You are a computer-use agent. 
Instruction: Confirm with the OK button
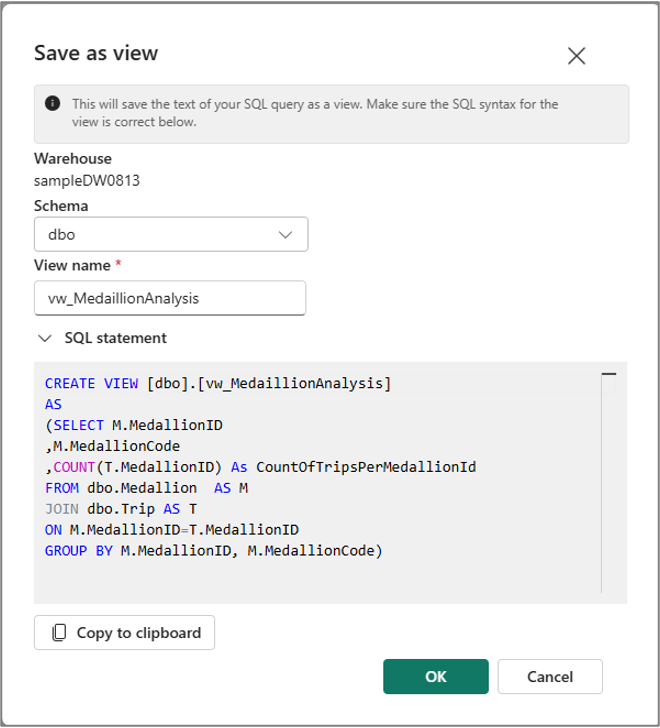[435, 676]
